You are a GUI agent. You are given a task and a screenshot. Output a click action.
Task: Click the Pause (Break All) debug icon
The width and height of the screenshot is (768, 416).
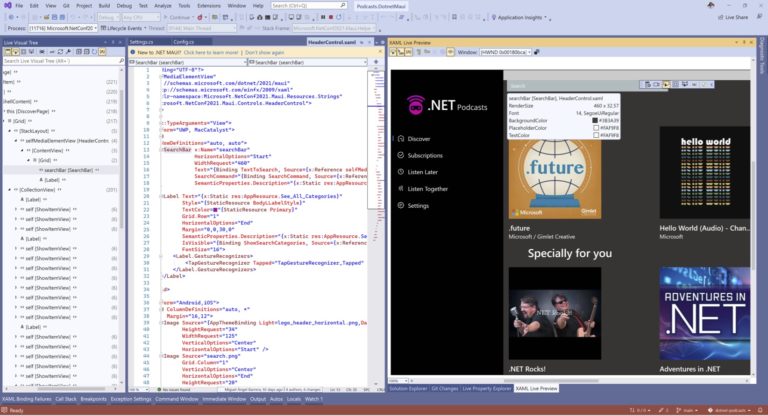(x=323, y=18)
